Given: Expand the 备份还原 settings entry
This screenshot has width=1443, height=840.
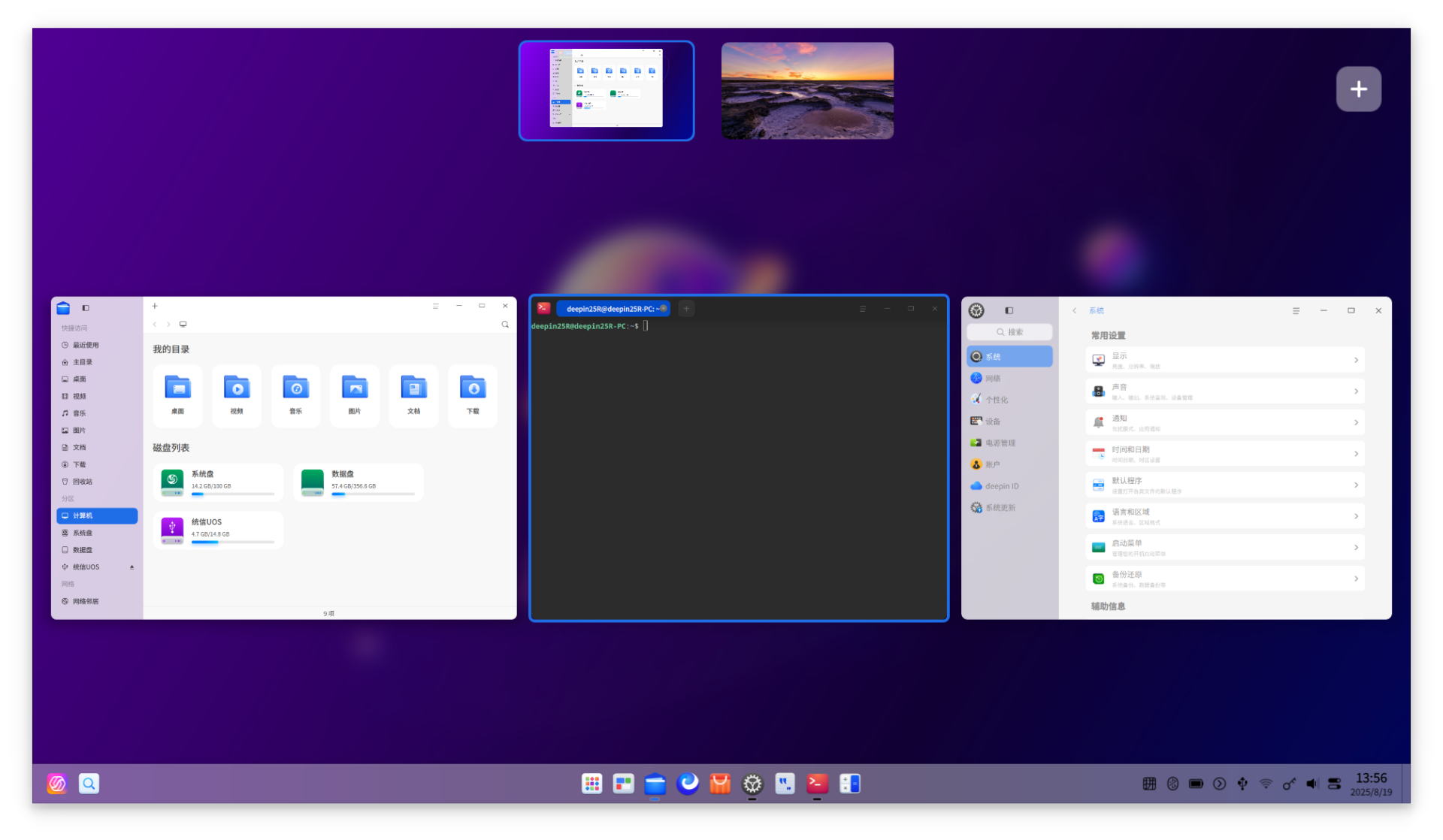Looking at the screenshot, I should click(1224, 578).
